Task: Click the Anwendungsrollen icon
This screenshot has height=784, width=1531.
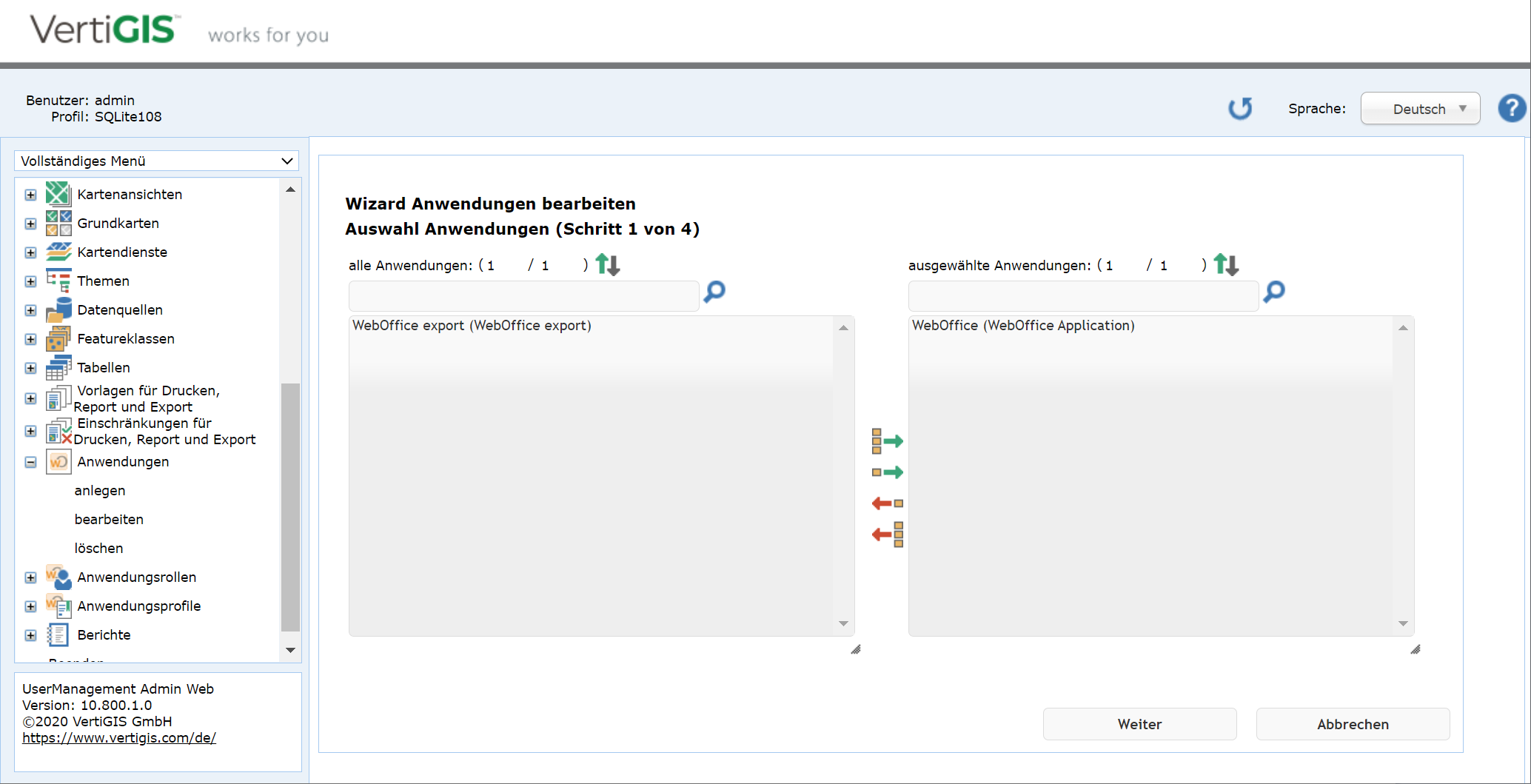Action: [x=58, y=577]
